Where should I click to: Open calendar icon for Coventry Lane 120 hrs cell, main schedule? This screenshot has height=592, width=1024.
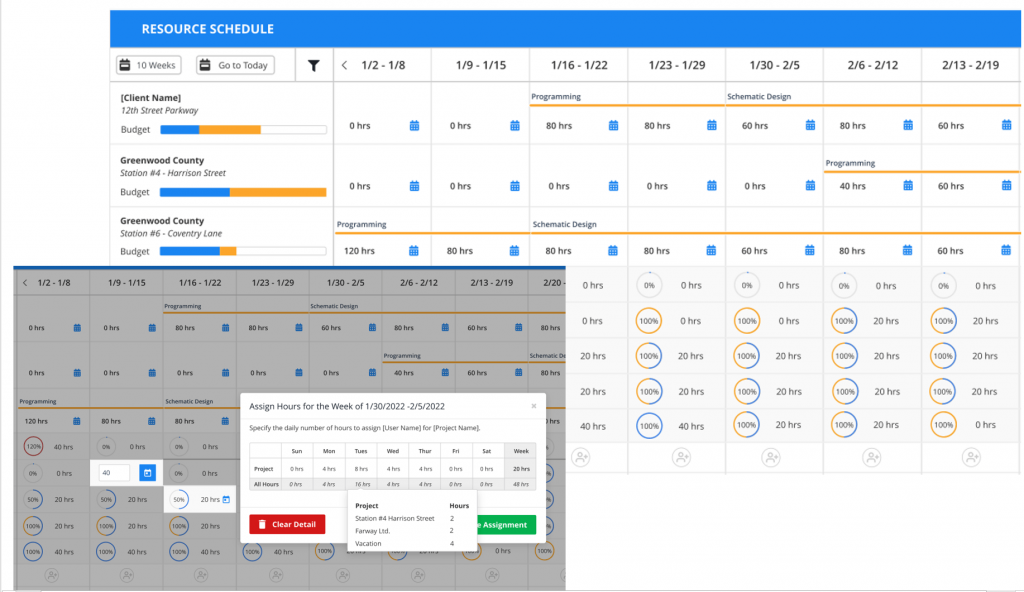413,251
